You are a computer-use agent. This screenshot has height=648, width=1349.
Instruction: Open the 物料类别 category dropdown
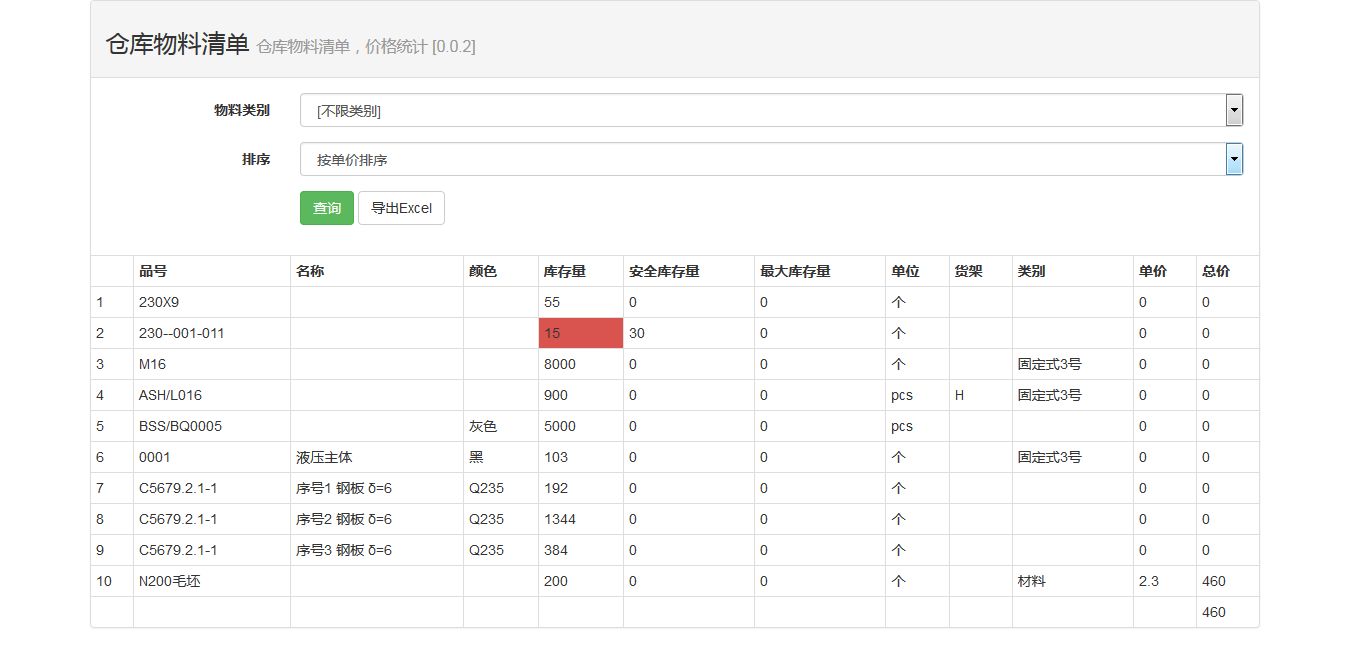[x=770, y=111]
